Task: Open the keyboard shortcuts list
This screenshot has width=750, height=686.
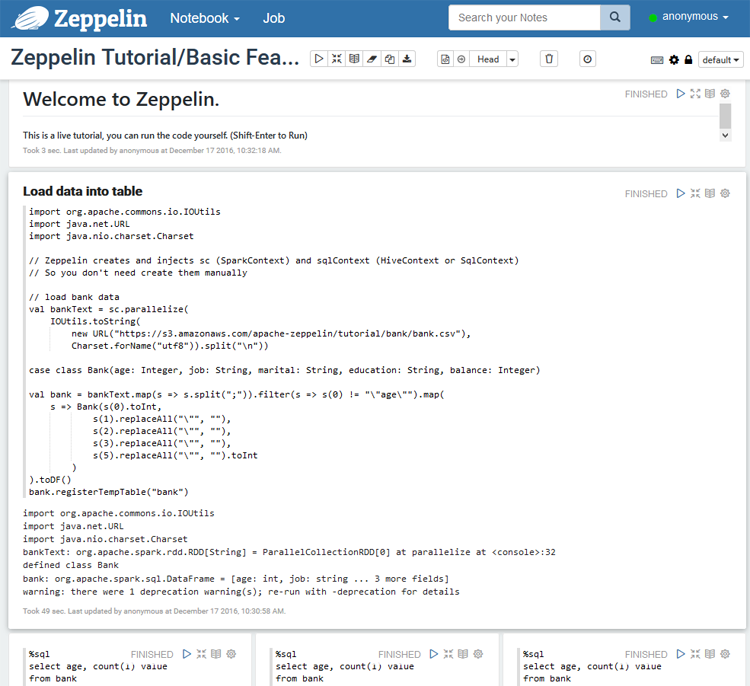Action: click(657, 60)
